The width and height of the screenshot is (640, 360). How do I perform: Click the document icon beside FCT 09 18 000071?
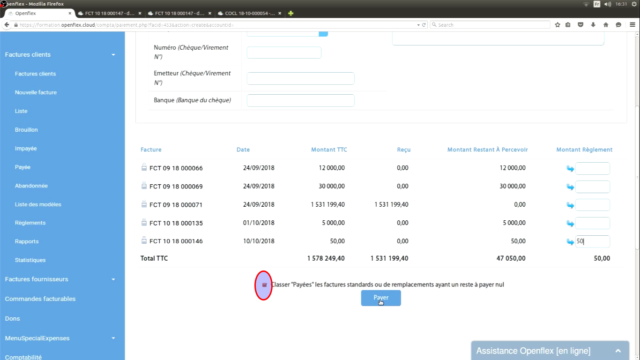click(x=144, y=204)
